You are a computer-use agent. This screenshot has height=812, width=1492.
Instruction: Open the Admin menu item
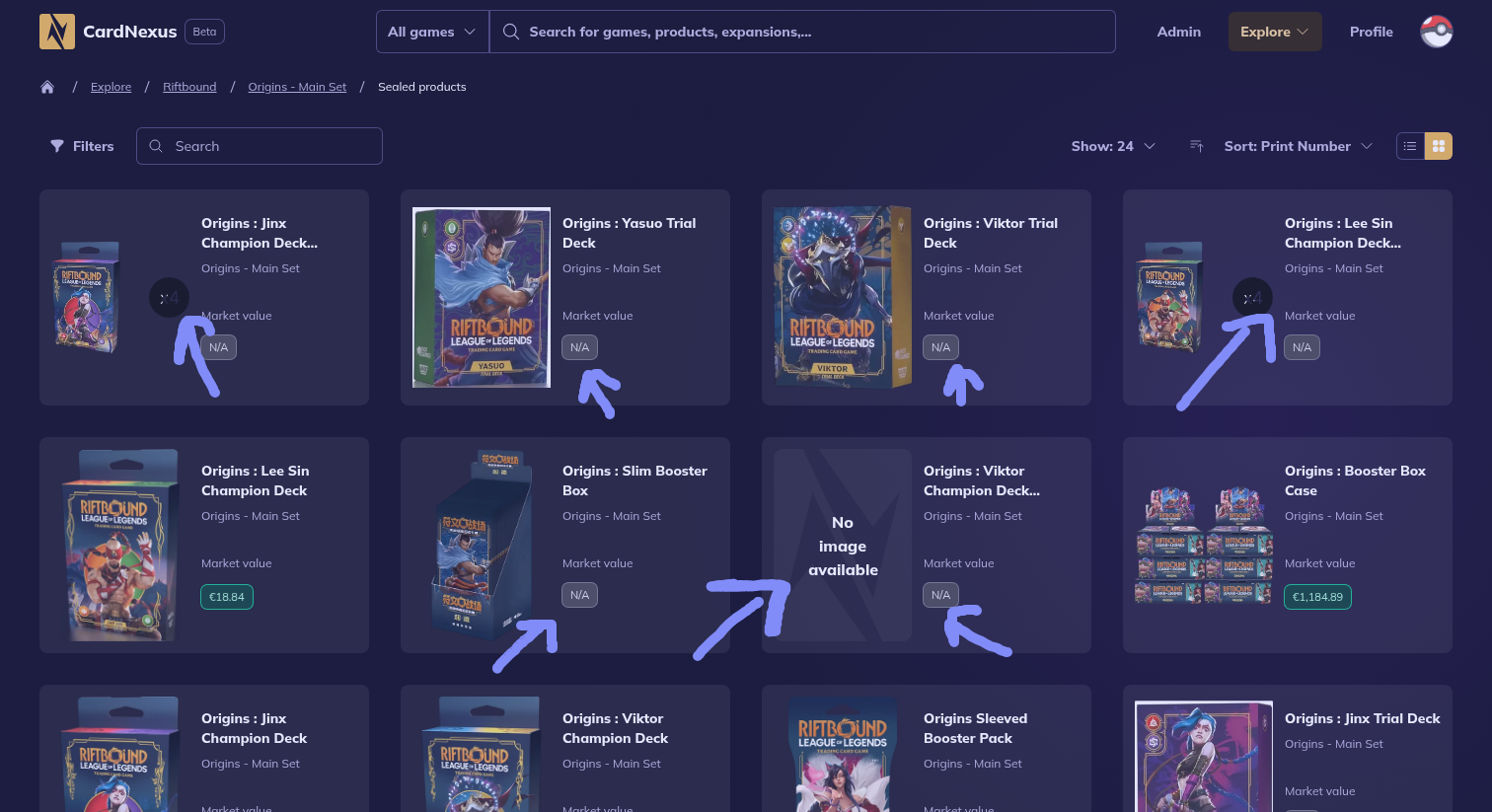click(1178, 32)
